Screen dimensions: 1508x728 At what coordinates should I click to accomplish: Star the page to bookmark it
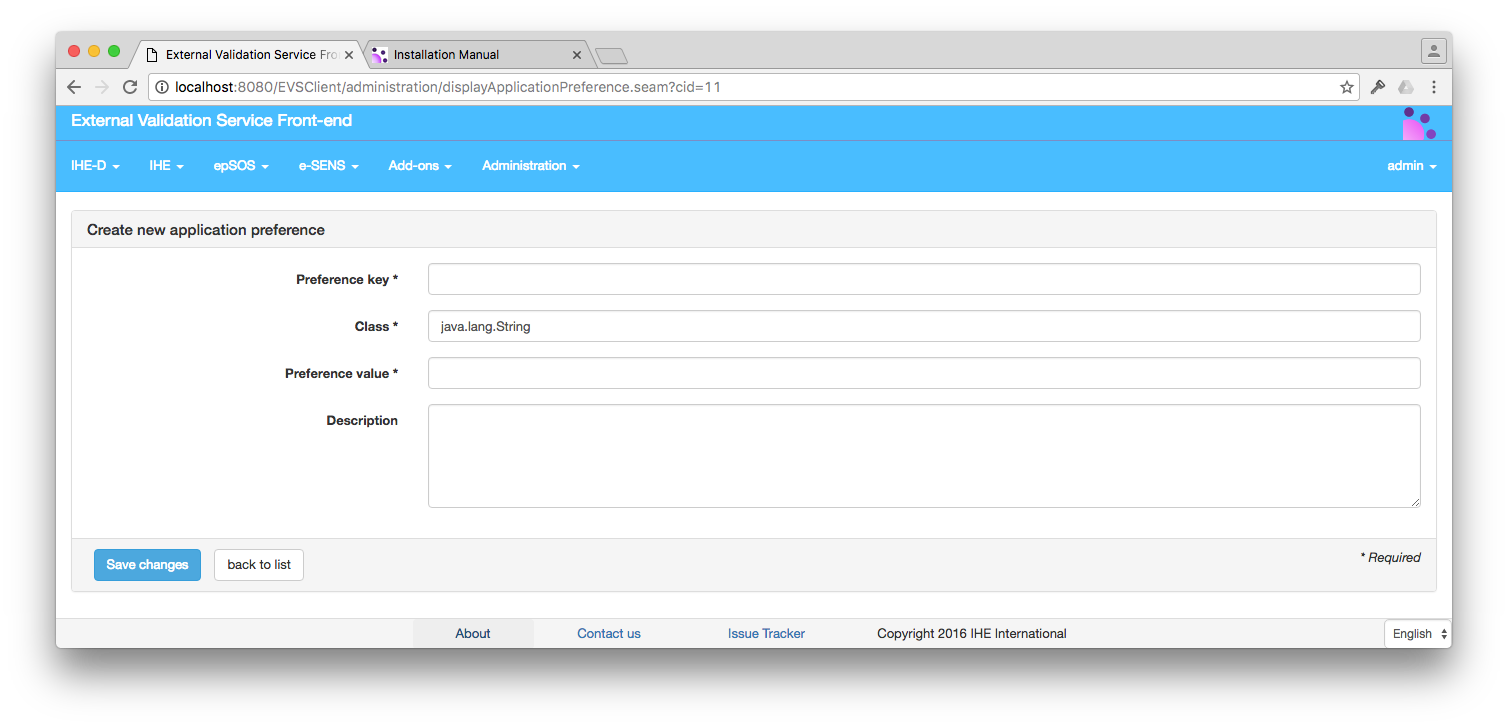pyautogui.click(x=1346, y=87)
